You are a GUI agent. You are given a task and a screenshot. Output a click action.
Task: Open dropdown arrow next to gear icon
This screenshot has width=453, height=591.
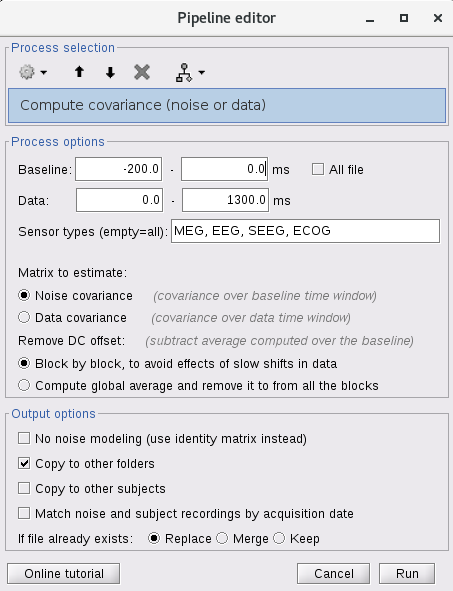coord(44,72)
